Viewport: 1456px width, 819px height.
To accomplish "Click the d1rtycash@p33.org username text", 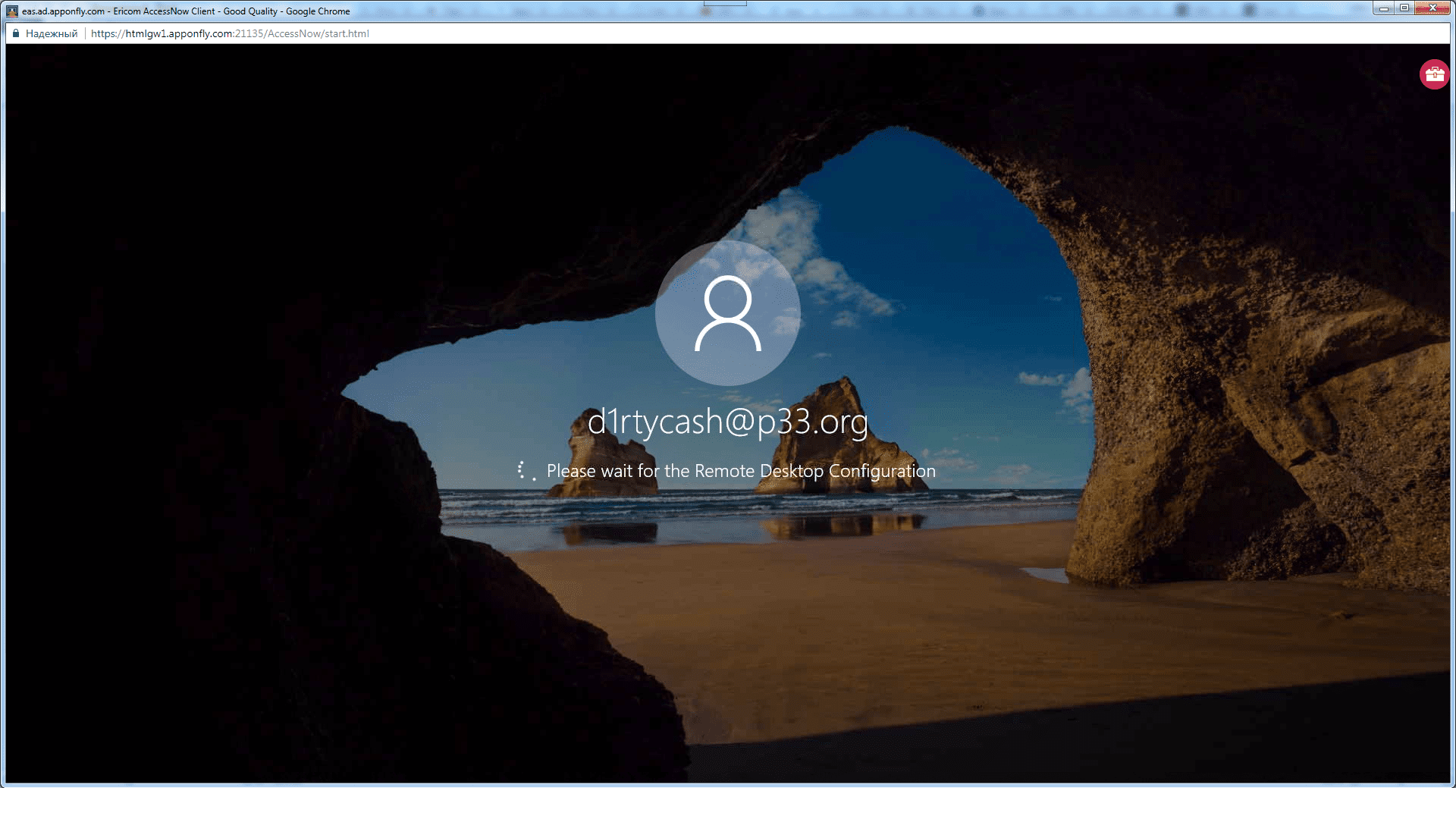I will (x=727, y=422).
